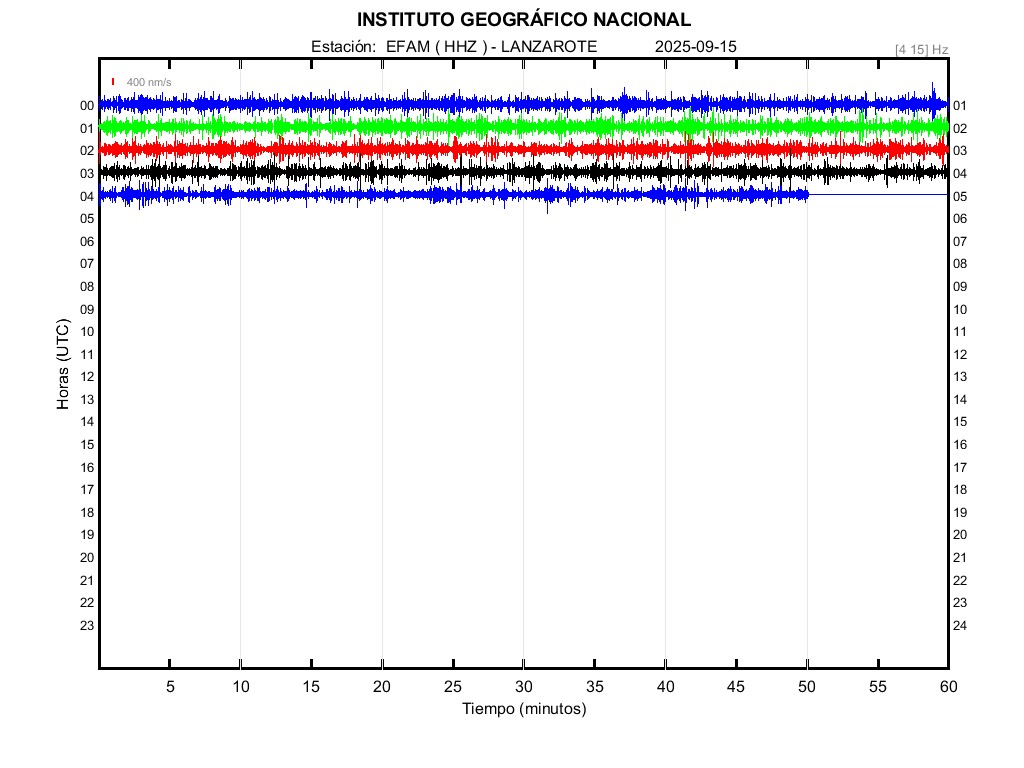Viewport: 1024px width, 768px height.
Task: Select the blue seismic trace at hour 00
Action: point(523,103)
